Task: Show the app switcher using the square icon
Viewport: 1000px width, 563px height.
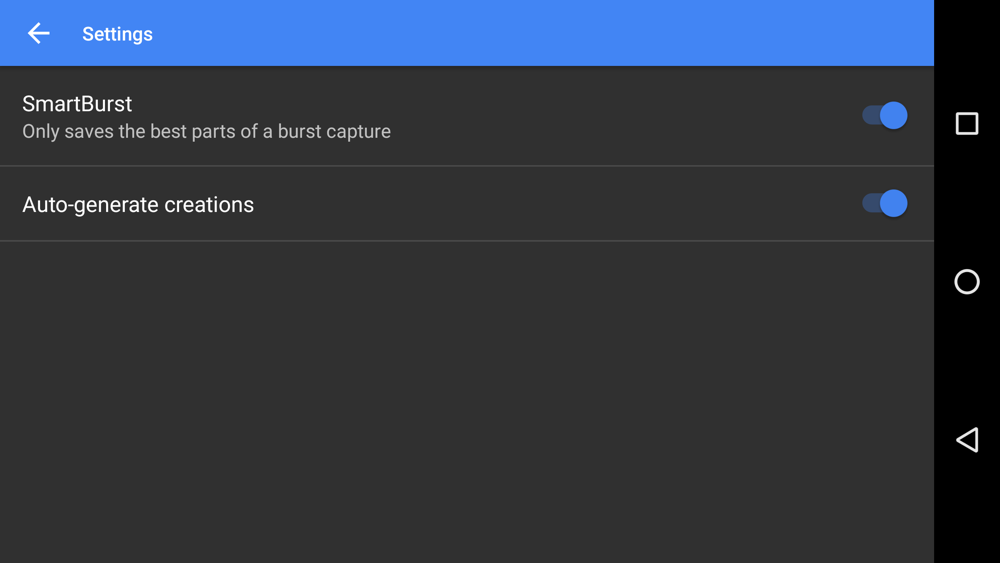Action: click(x=966, y=123)
